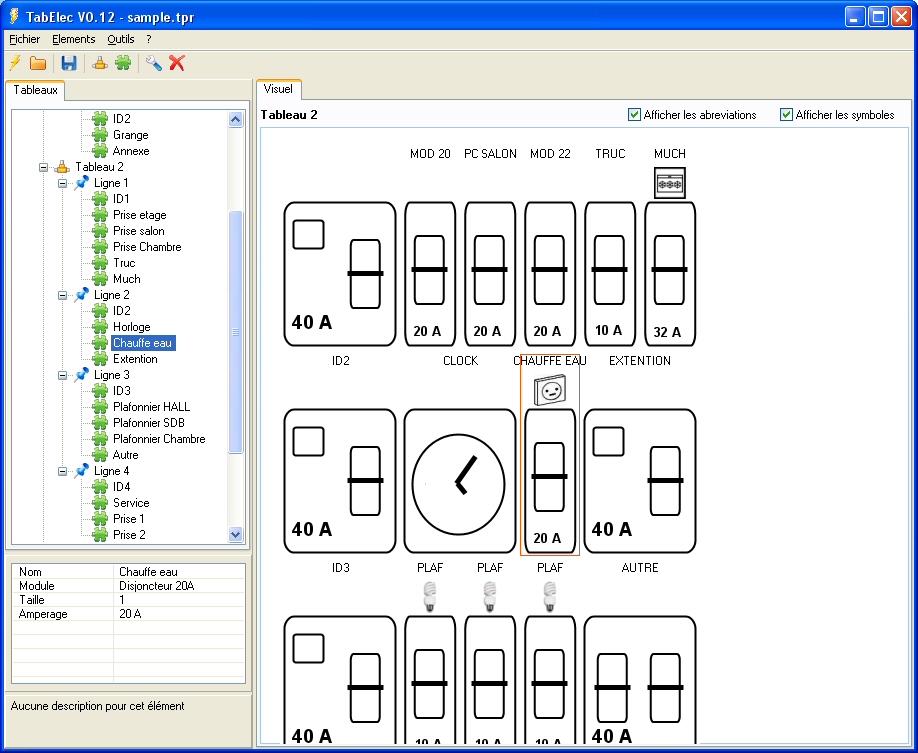Open a file with the folder icon
The height and width of the screenshot is (753, 918).
38,63
